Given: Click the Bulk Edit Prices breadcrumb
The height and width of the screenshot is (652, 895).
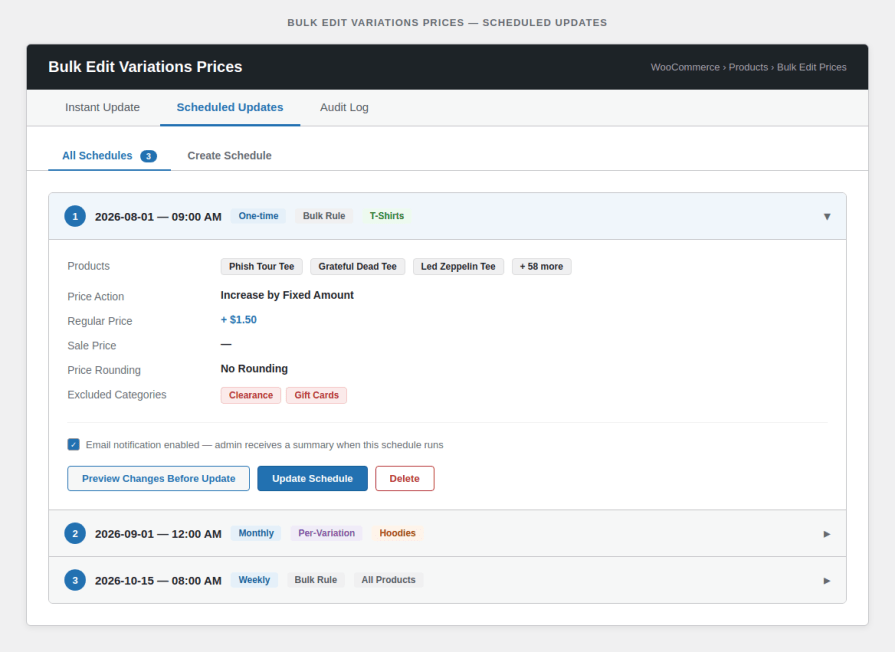Looking at the screenshot, I should tap(811, 67).
